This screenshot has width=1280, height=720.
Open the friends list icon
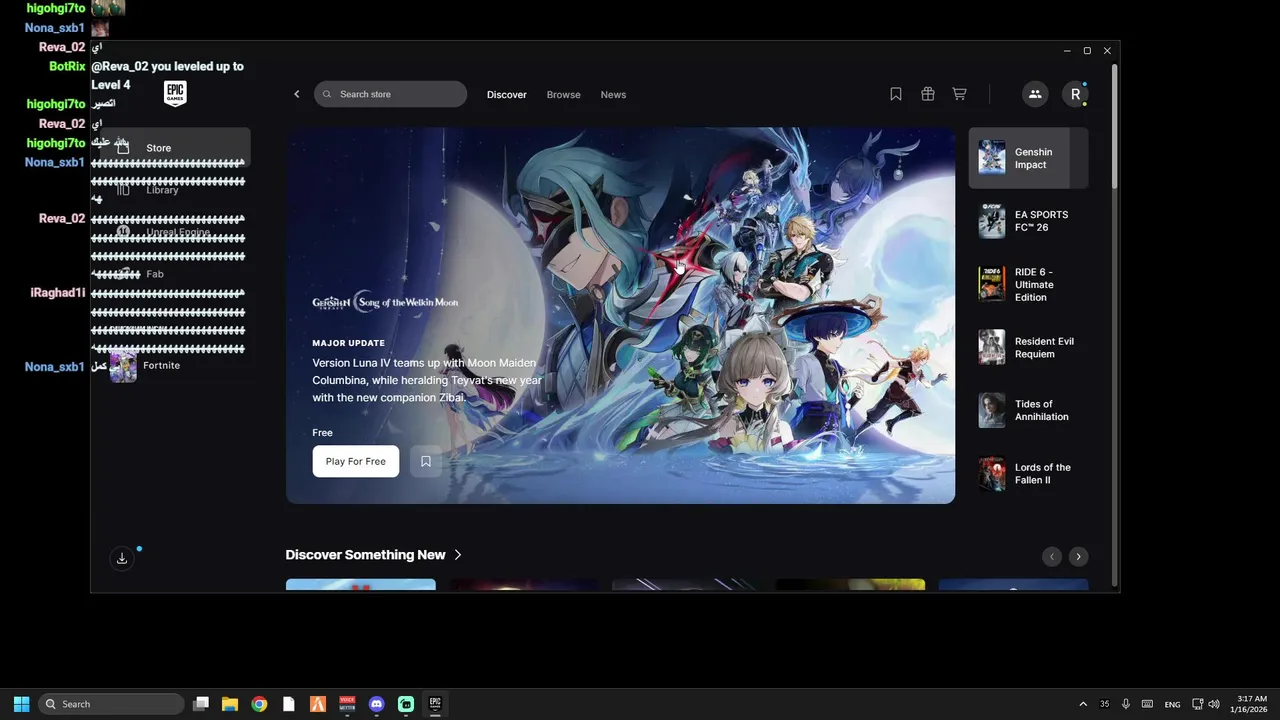tap(1035, 94)
